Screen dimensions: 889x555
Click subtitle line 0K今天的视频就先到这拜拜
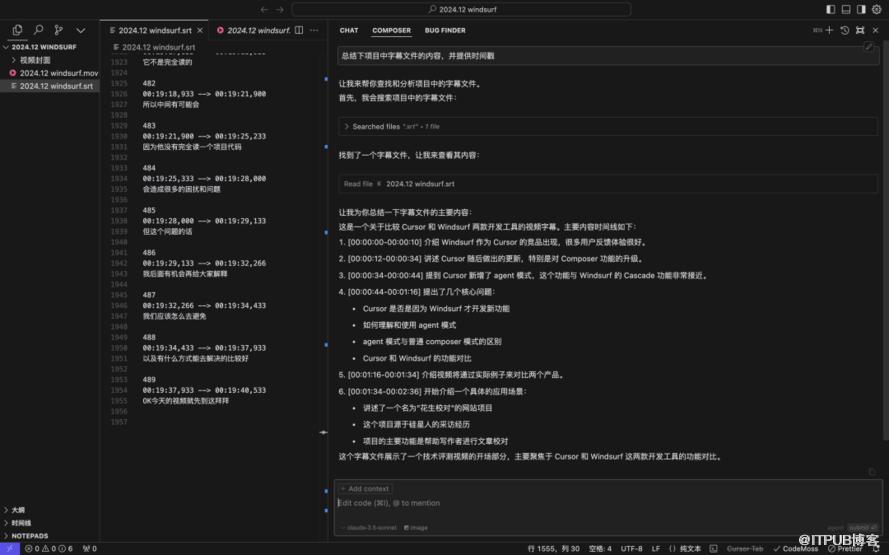185,401
